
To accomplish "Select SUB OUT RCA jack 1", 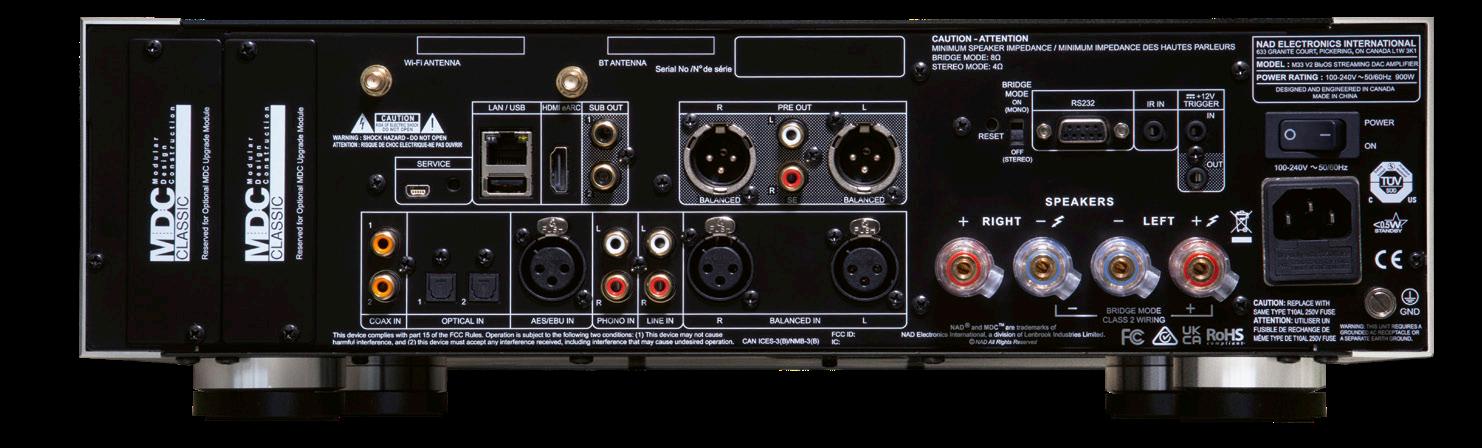I will pyautogui.click(x=605, y=135).
